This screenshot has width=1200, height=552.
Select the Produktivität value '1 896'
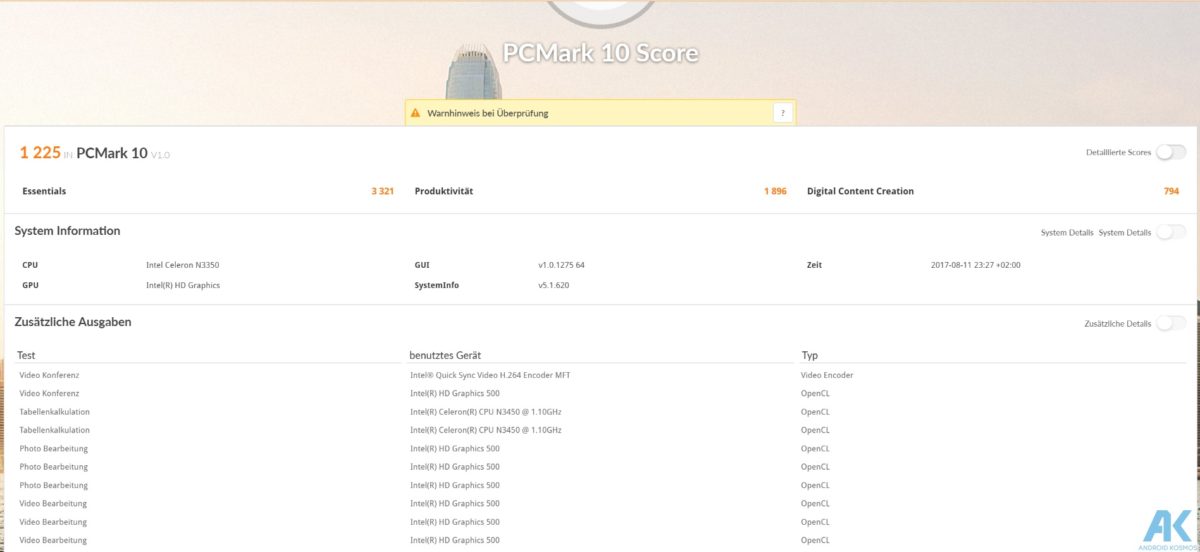click(775, 191)
